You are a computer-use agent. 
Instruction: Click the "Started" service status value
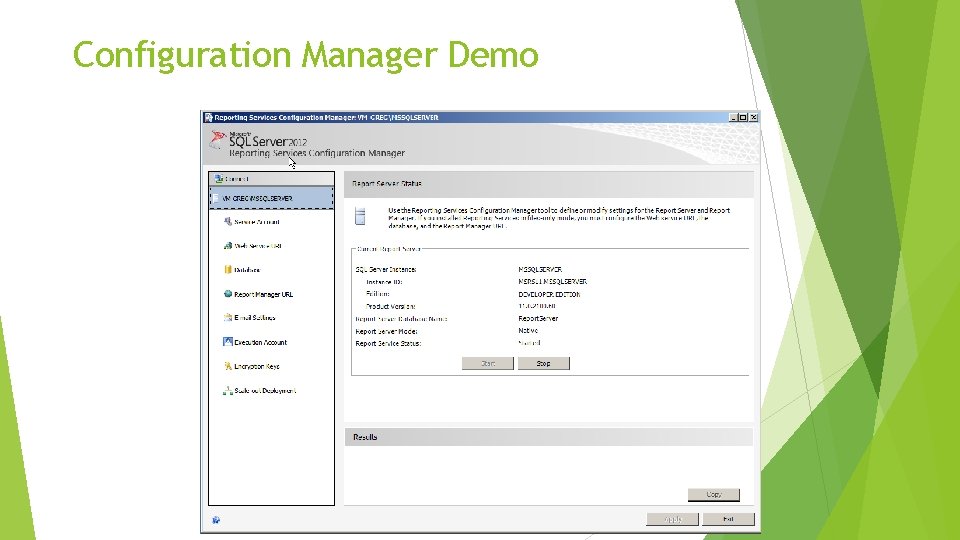[529, 343]
